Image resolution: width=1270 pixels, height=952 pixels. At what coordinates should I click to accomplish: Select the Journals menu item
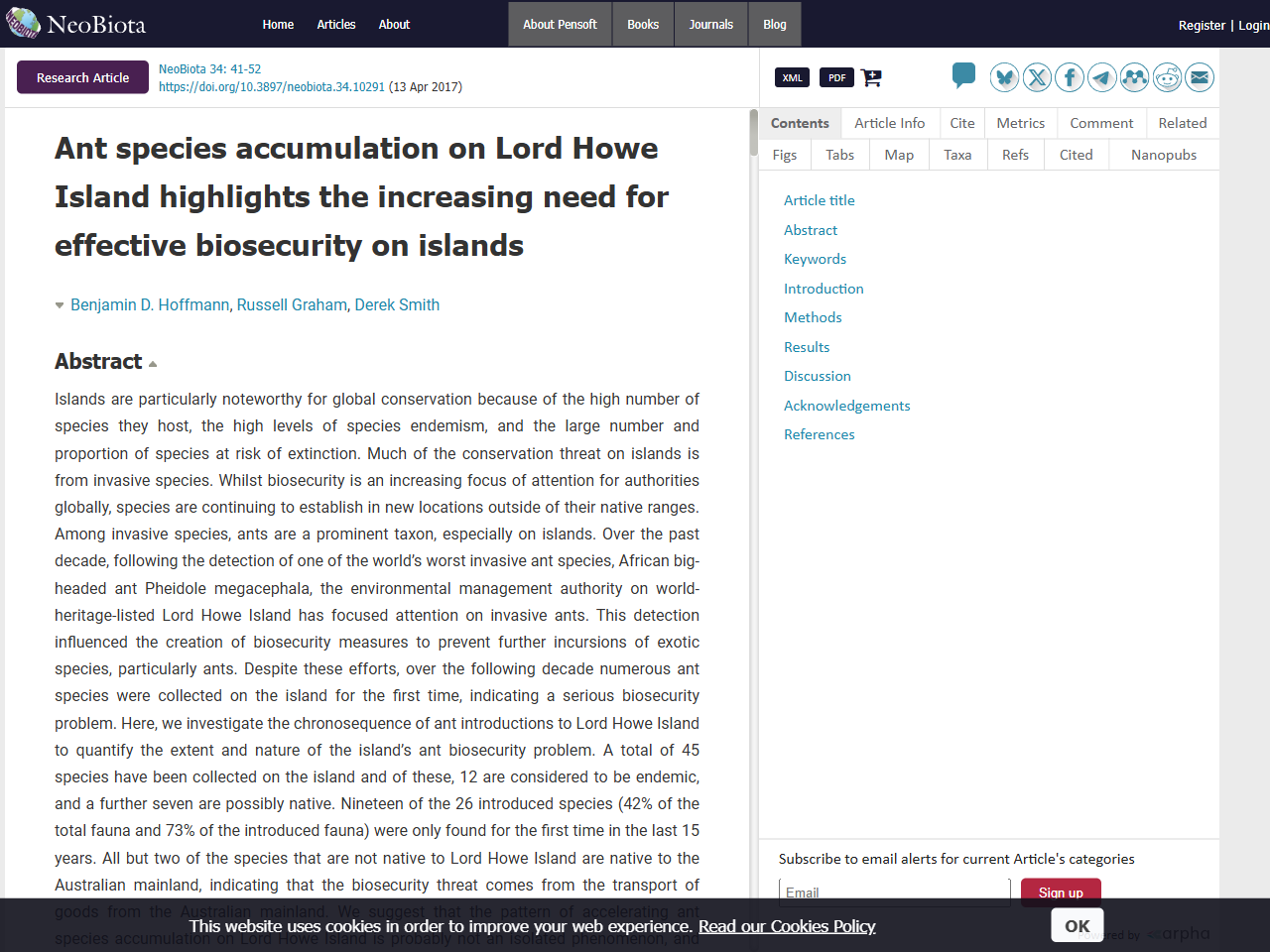pos(710,24)
